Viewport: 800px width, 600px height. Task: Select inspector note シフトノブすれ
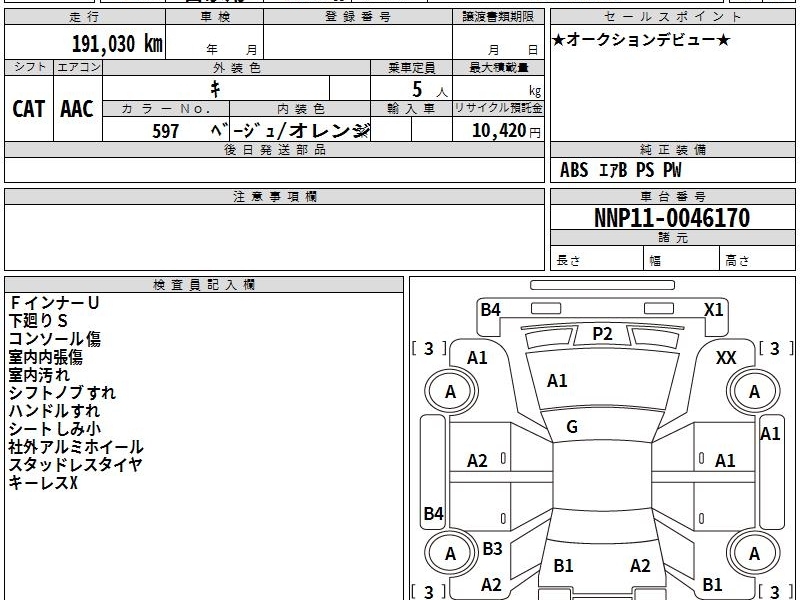click(62, 393)
